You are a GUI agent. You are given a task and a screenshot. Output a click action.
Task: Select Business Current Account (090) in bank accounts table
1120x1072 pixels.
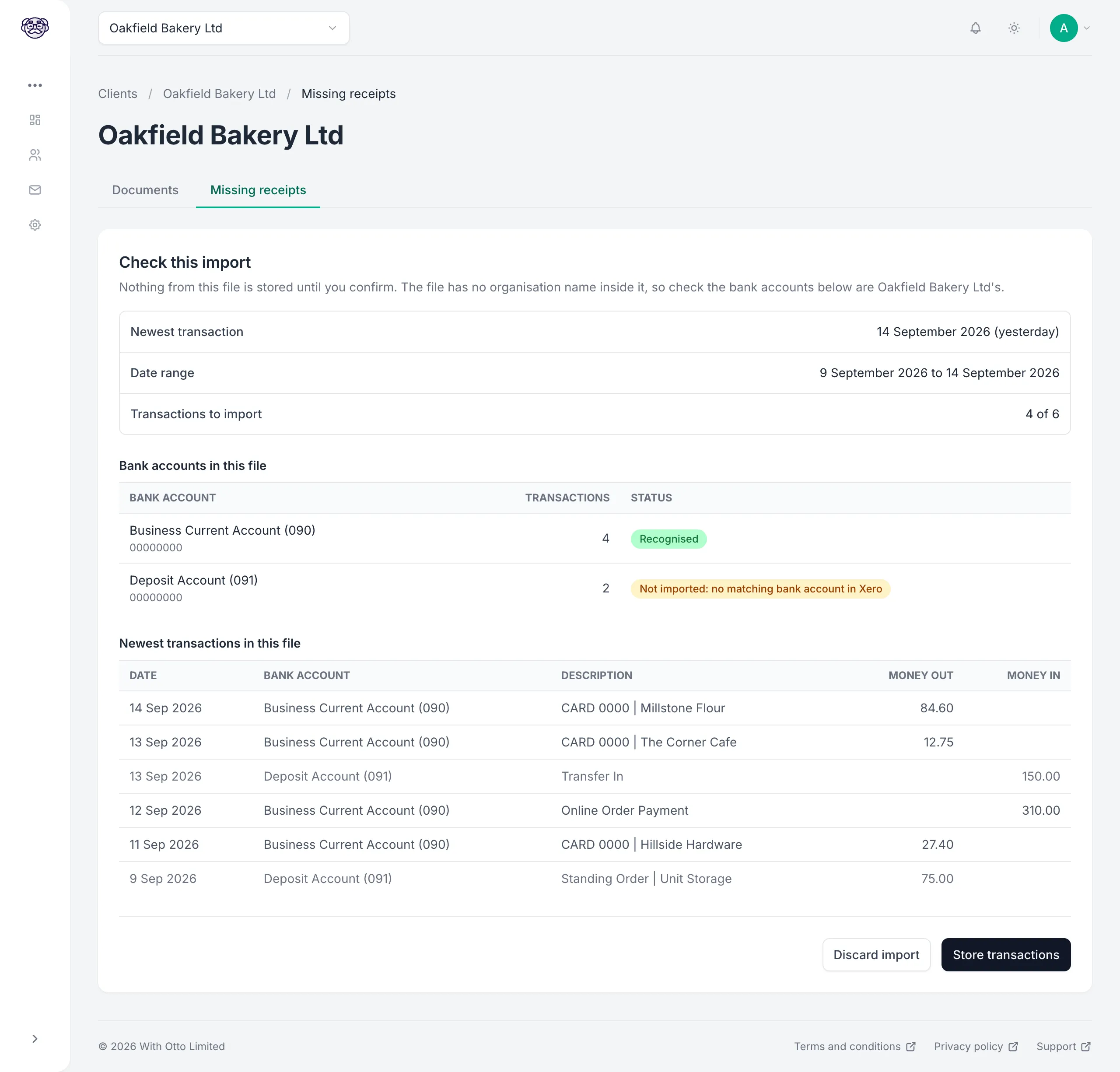222,530
